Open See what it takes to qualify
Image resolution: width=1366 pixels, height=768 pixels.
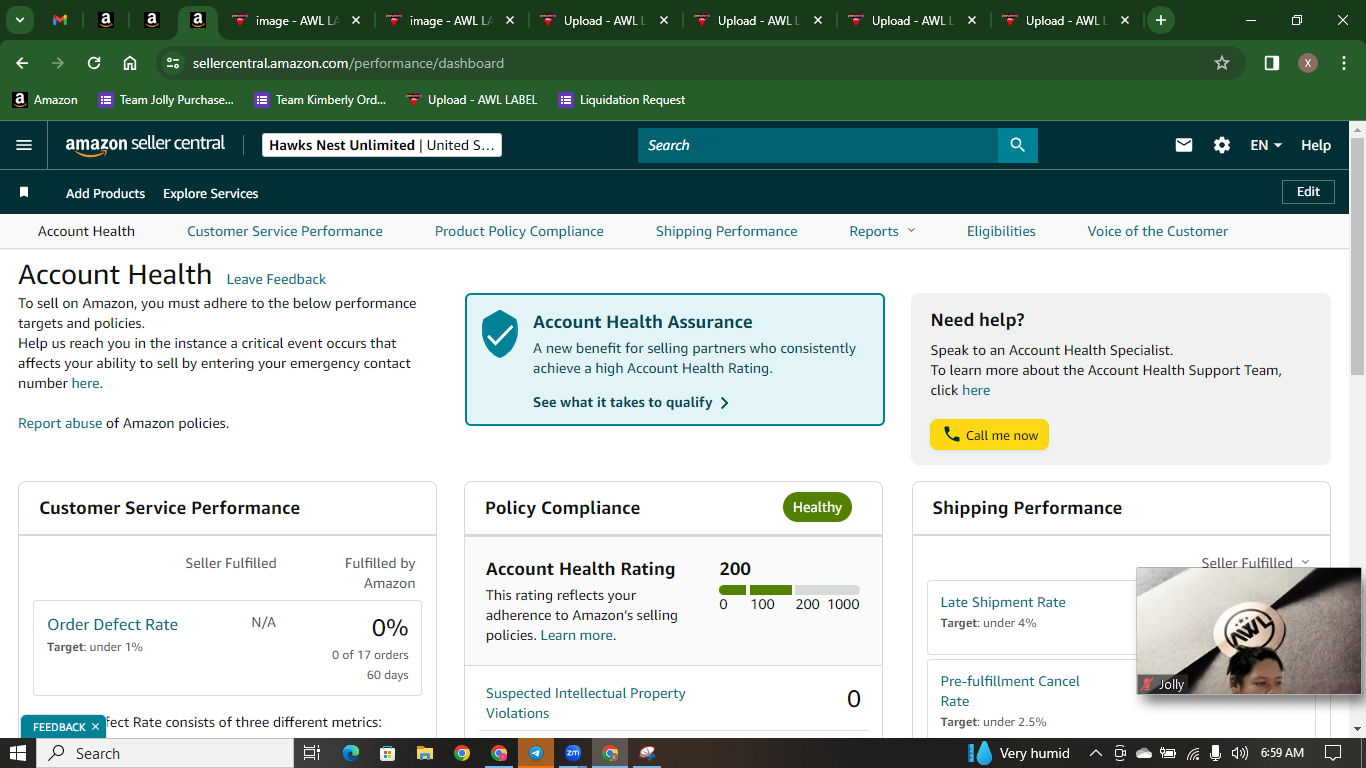tap(631, 402)
